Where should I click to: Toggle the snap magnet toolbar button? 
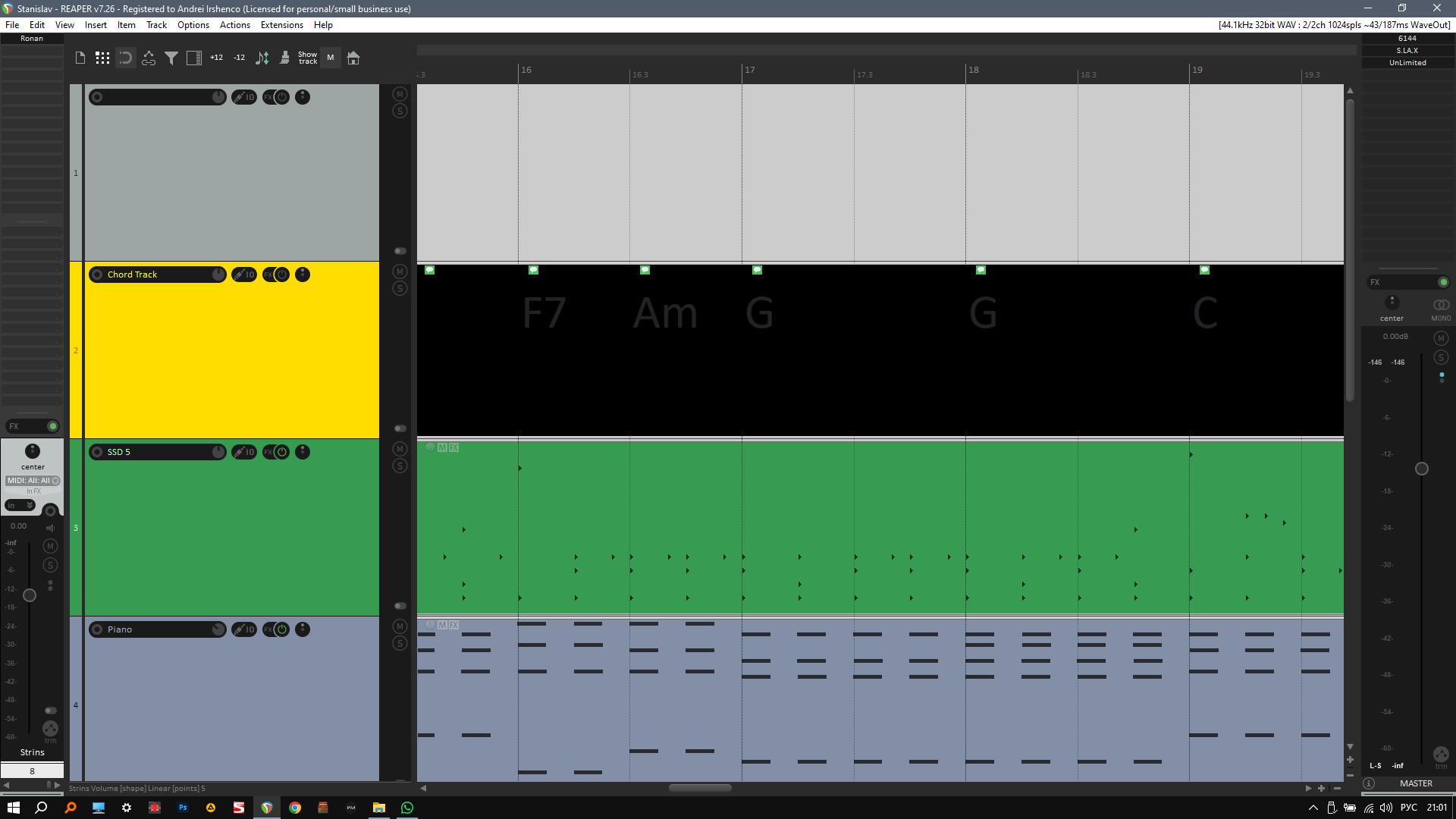pyautogui.click(x=126, y=58)
